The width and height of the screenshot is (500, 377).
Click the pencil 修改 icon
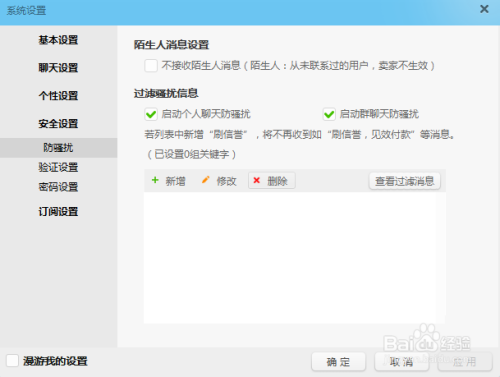[206, 180]
